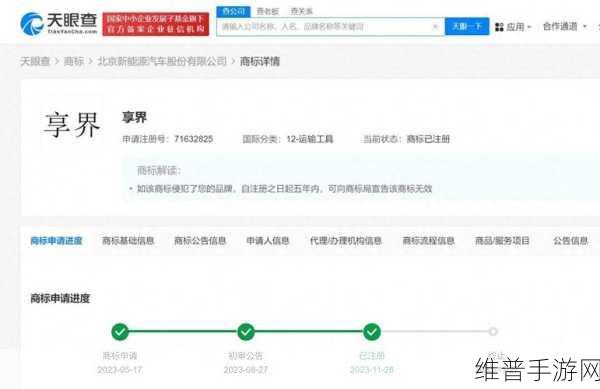The width and height of the screenshot is (600, 389).
Task: Click the 天眼一下 search button
Action: pyautogui.click(x=467, y=26)
